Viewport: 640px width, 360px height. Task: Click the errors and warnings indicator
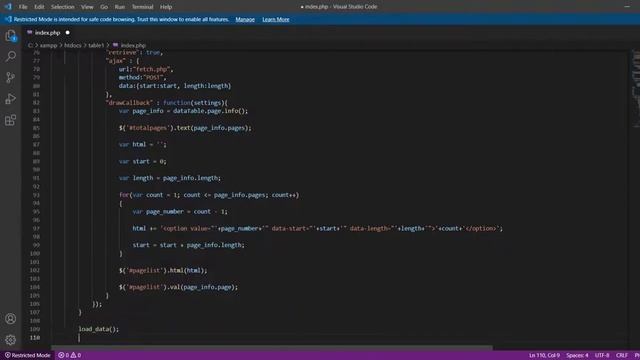69,356
